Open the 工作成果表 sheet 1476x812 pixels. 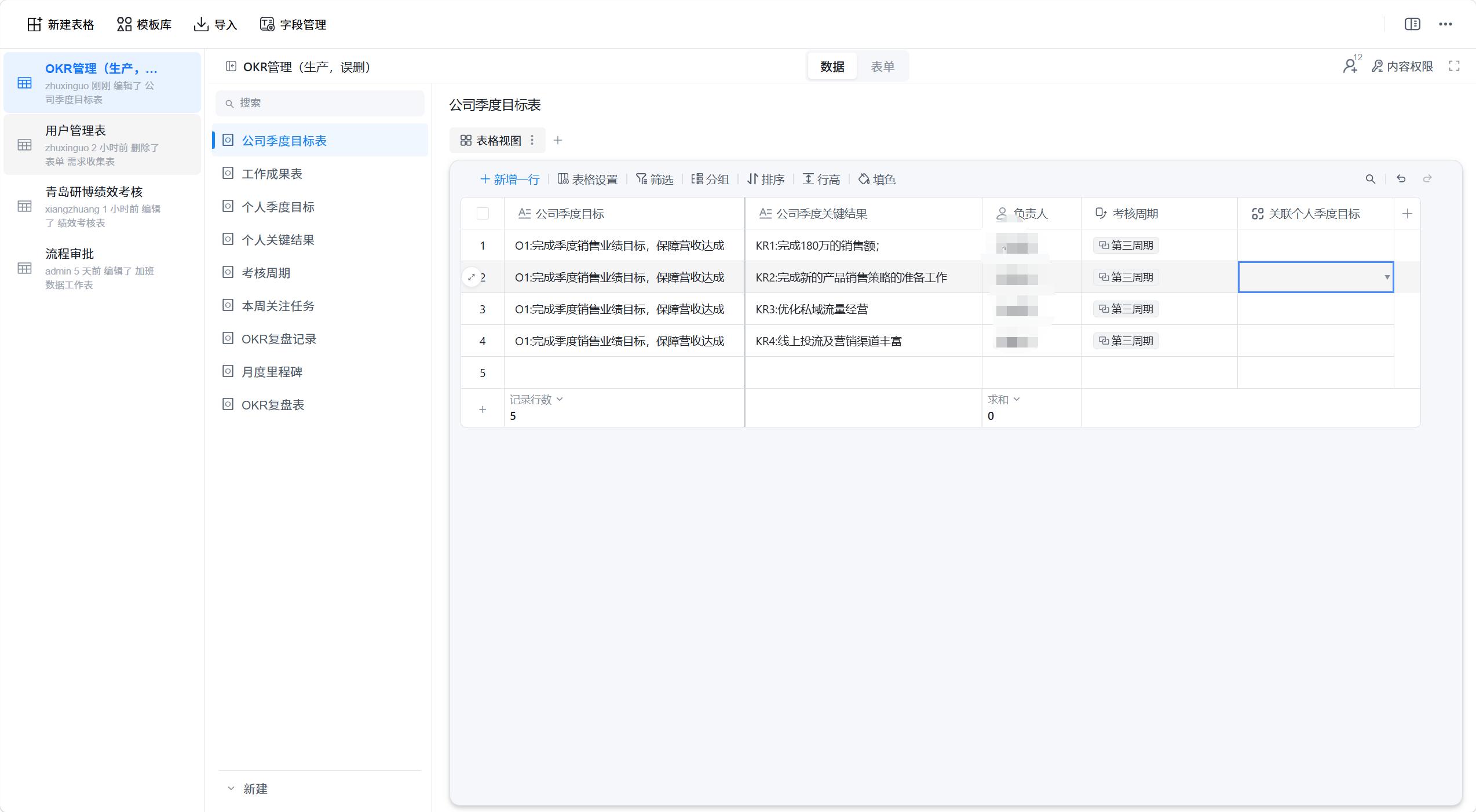tap(320, 174)
